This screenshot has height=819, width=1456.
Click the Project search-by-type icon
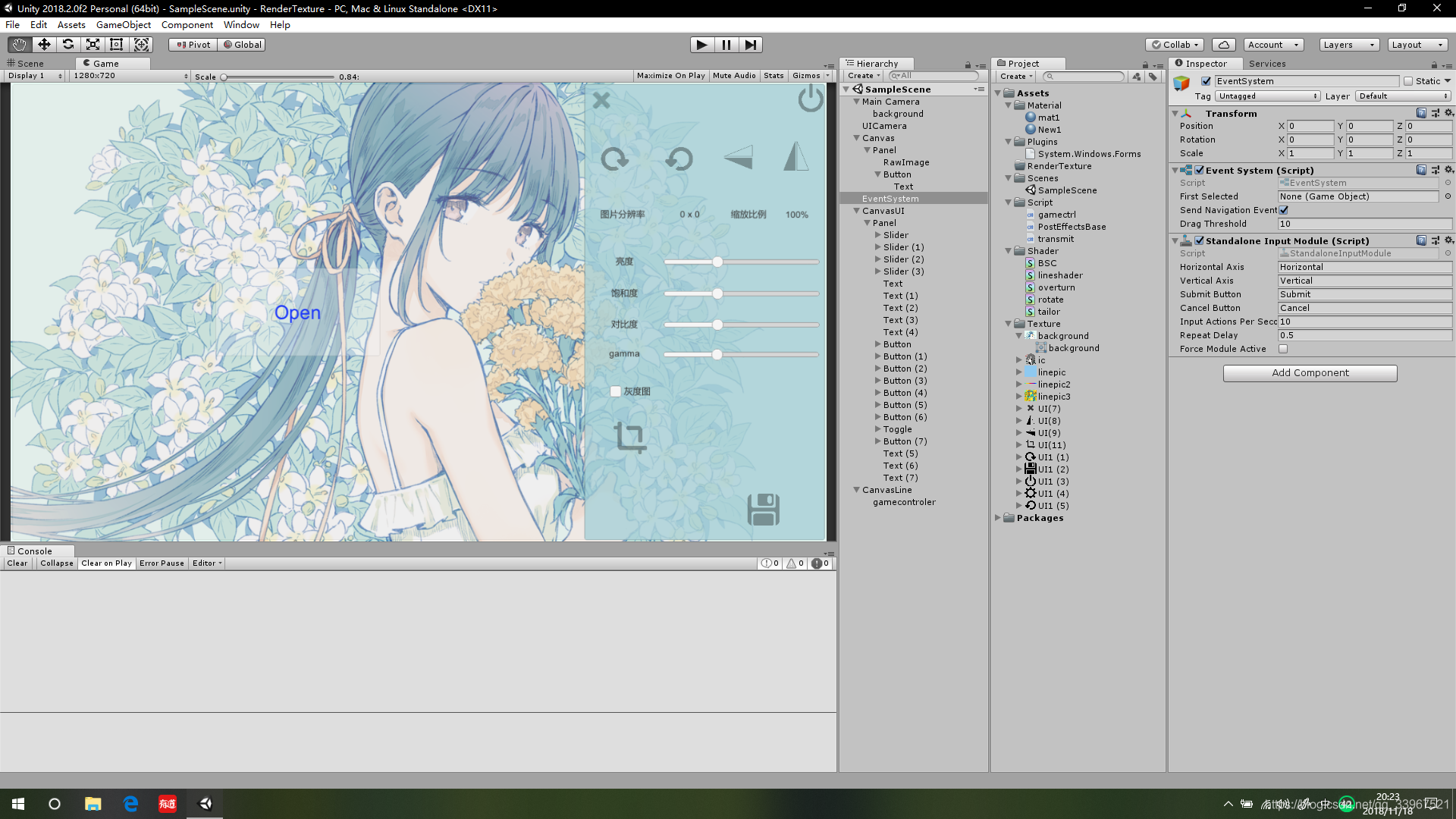click(1137, 76)
